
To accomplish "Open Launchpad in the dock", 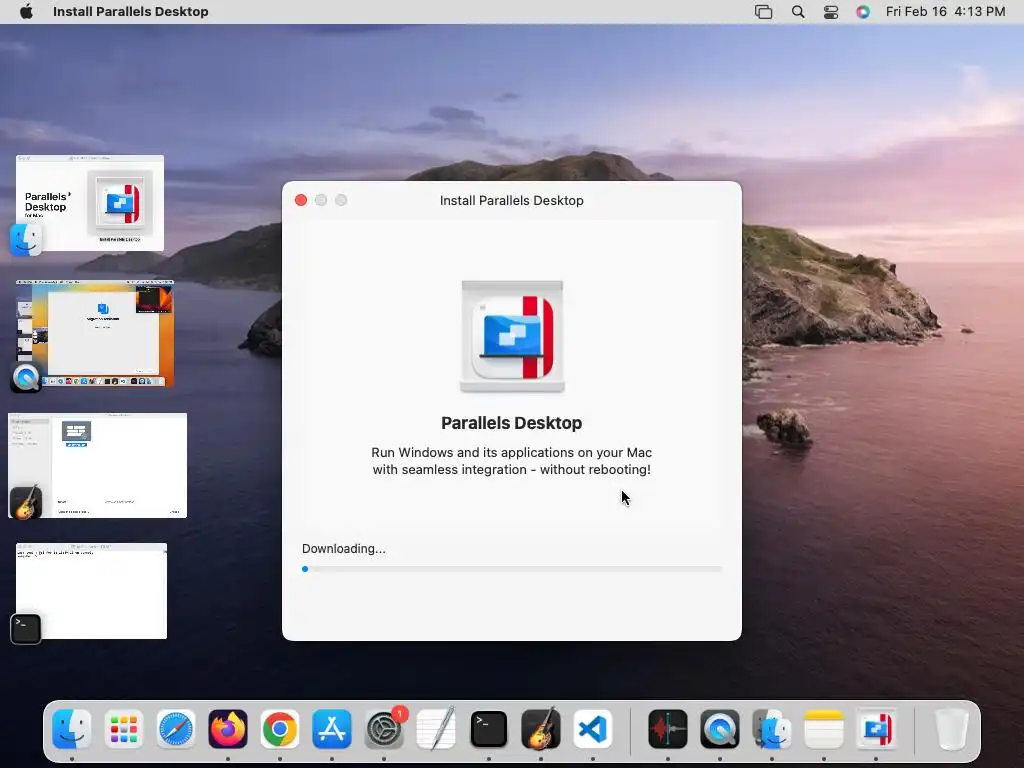I will [123, 729].
